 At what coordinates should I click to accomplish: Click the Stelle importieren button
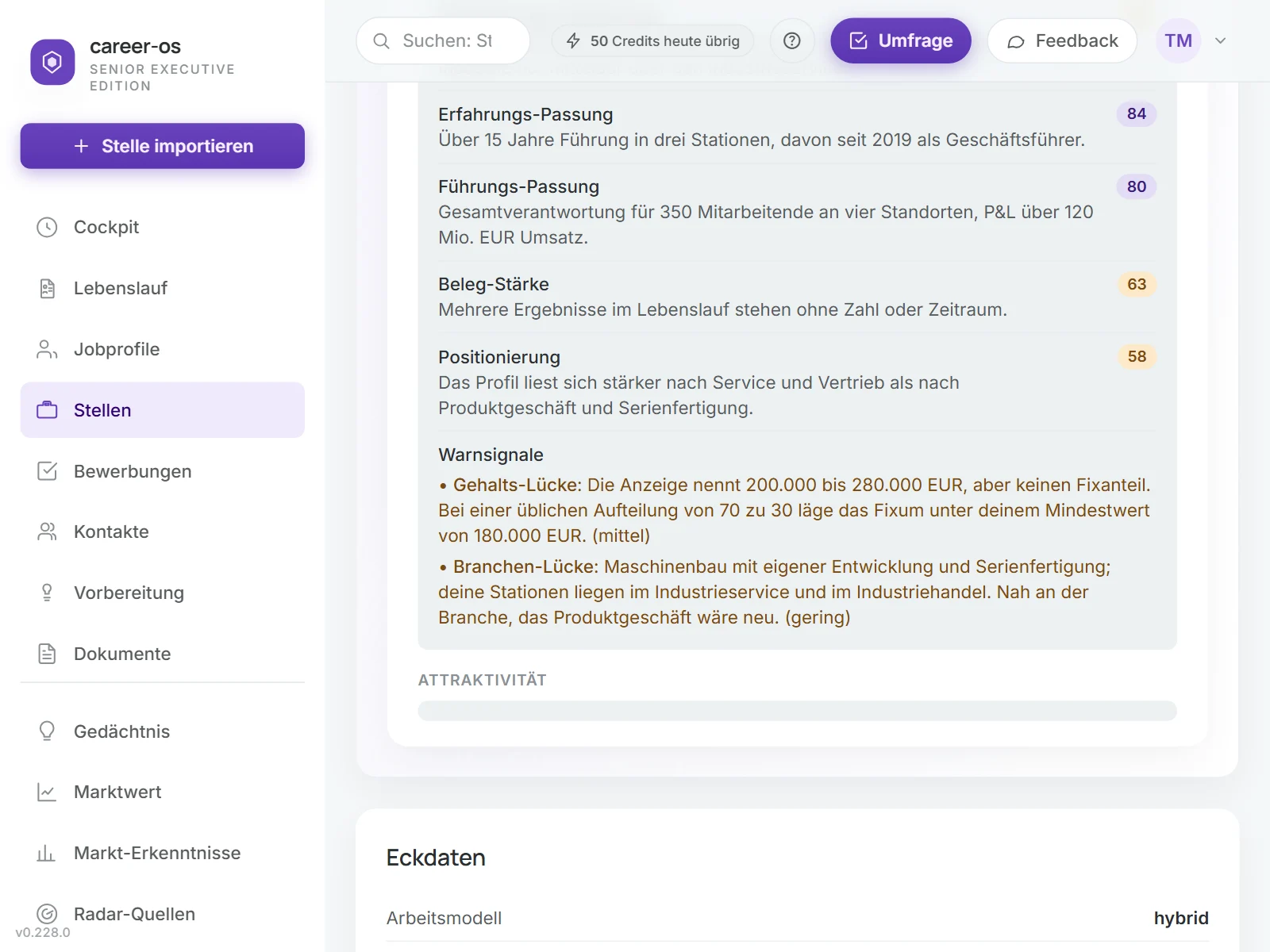163,146
